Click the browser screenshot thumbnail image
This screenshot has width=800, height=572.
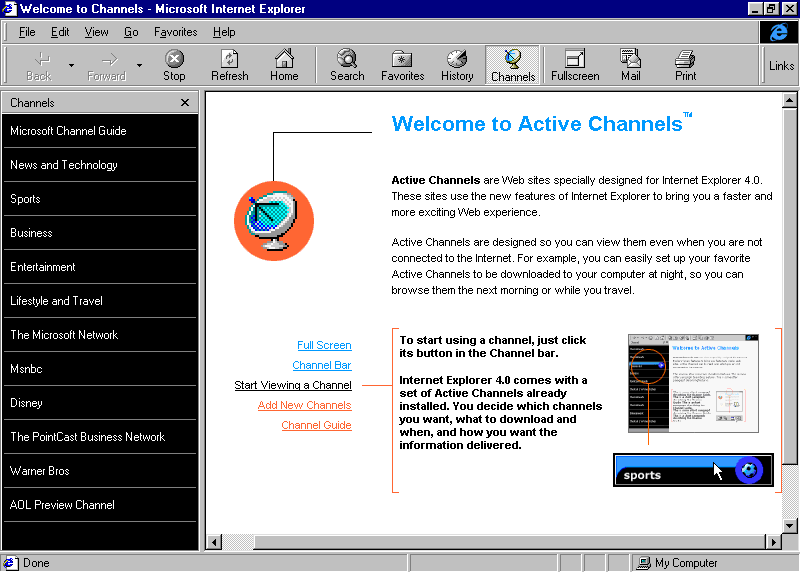(693, 384)
